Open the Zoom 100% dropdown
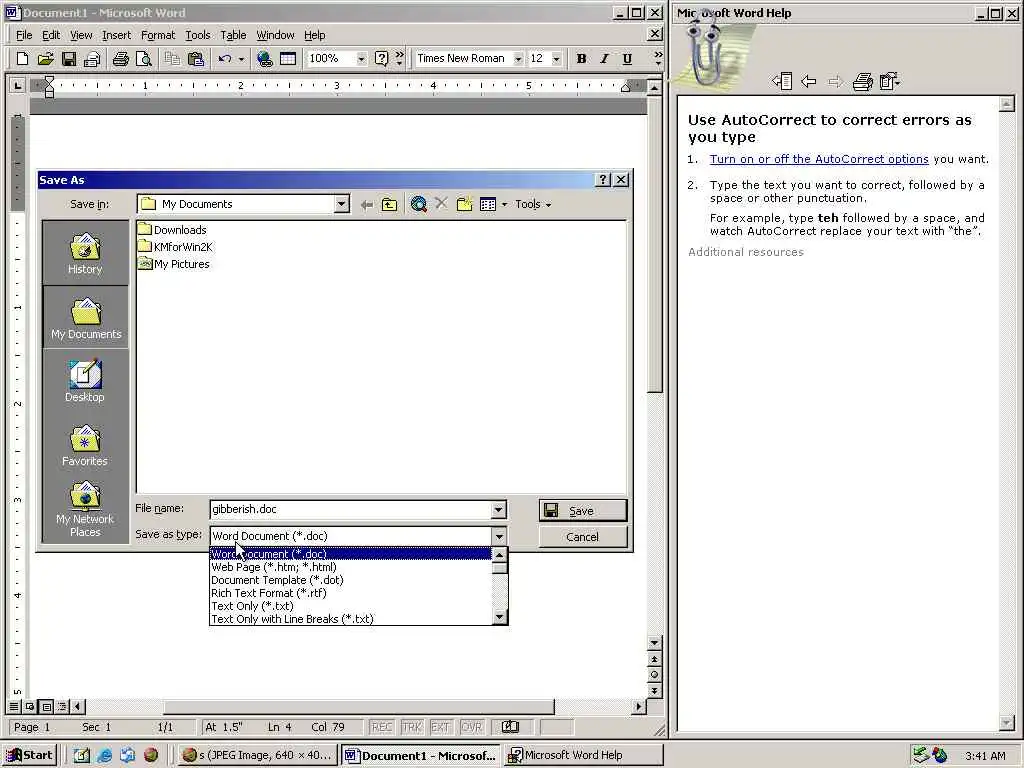 click(x=360, y=59)
